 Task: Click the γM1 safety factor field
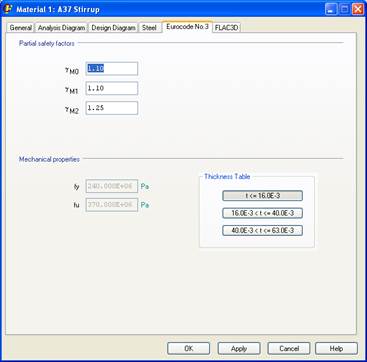click(111, 88)
